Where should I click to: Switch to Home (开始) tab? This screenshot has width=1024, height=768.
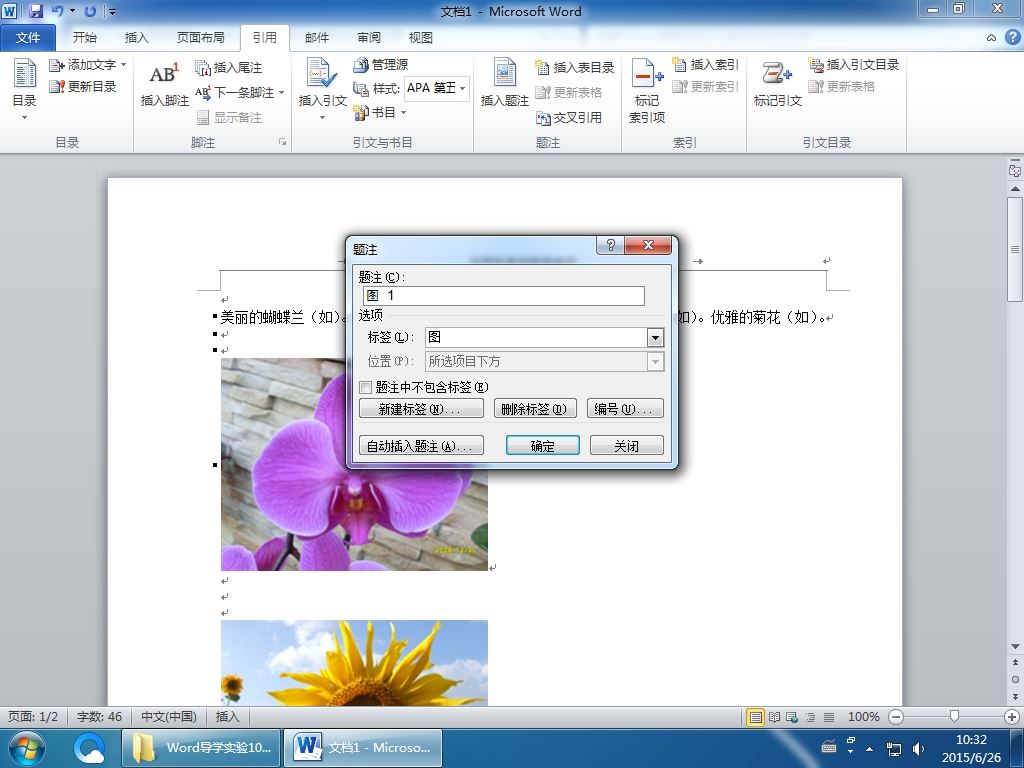[84, 38]
